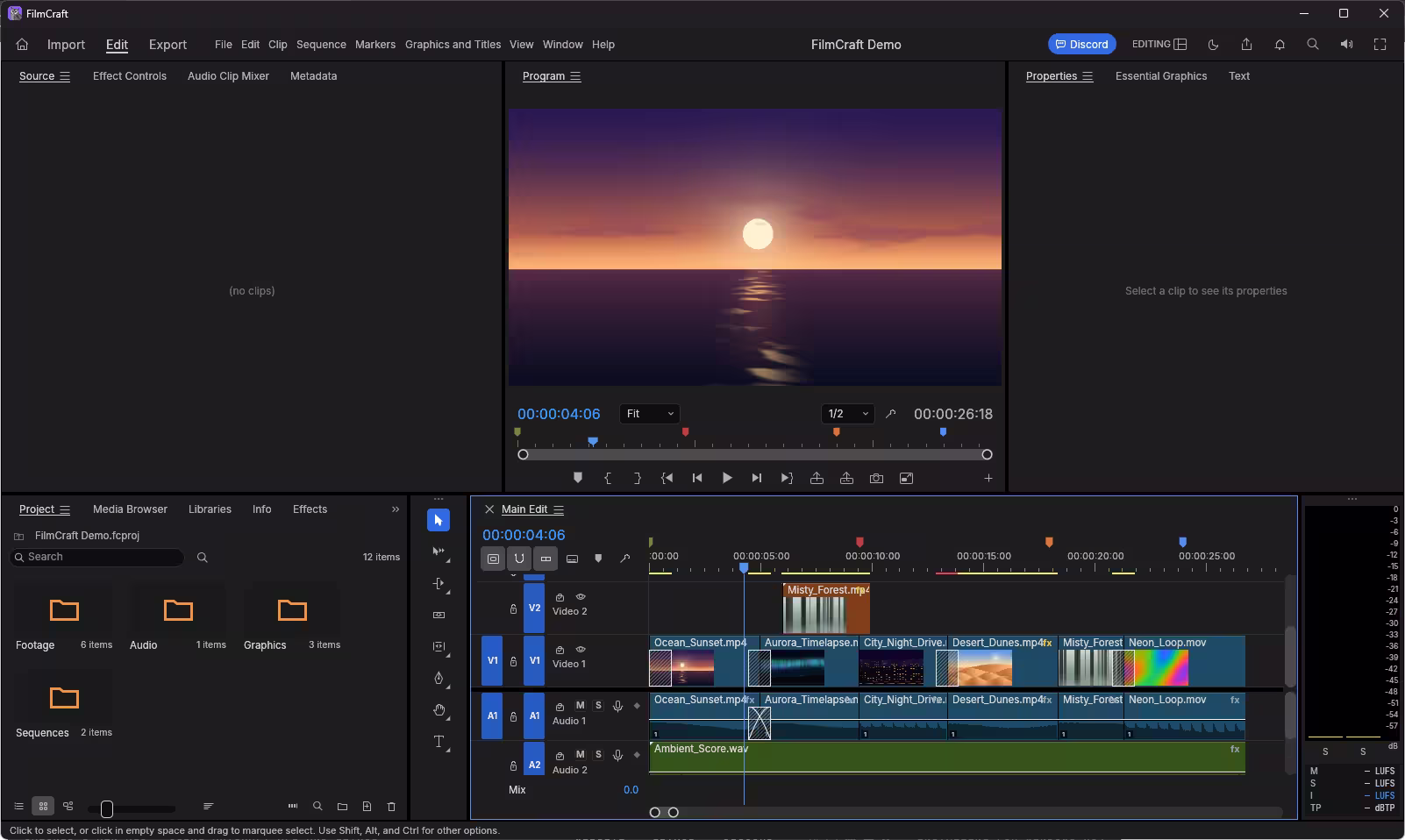Toggle dark mode moon icon

click(1213, 45)
